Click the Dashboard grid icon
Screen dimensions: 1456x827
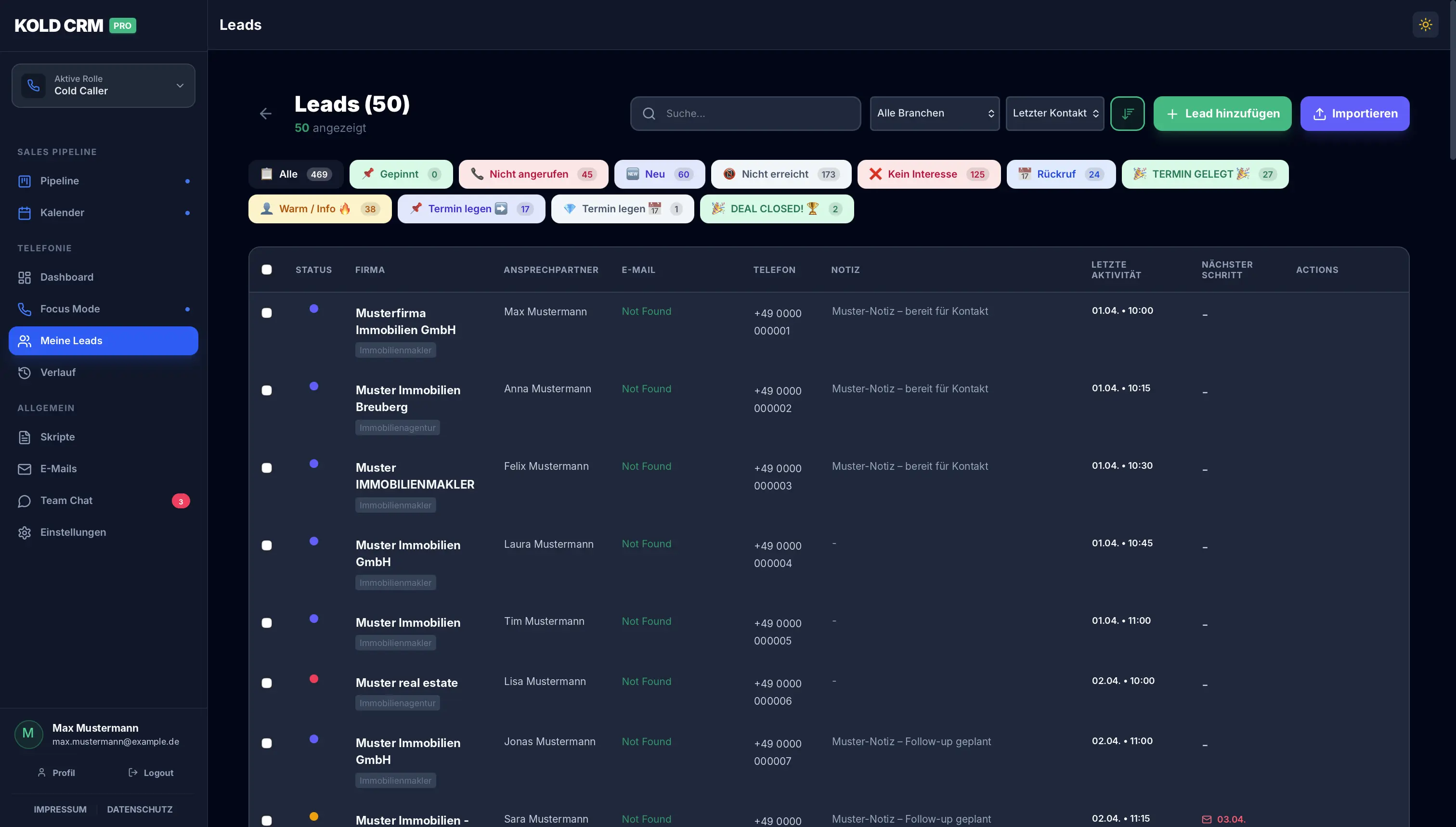(25, 277)
